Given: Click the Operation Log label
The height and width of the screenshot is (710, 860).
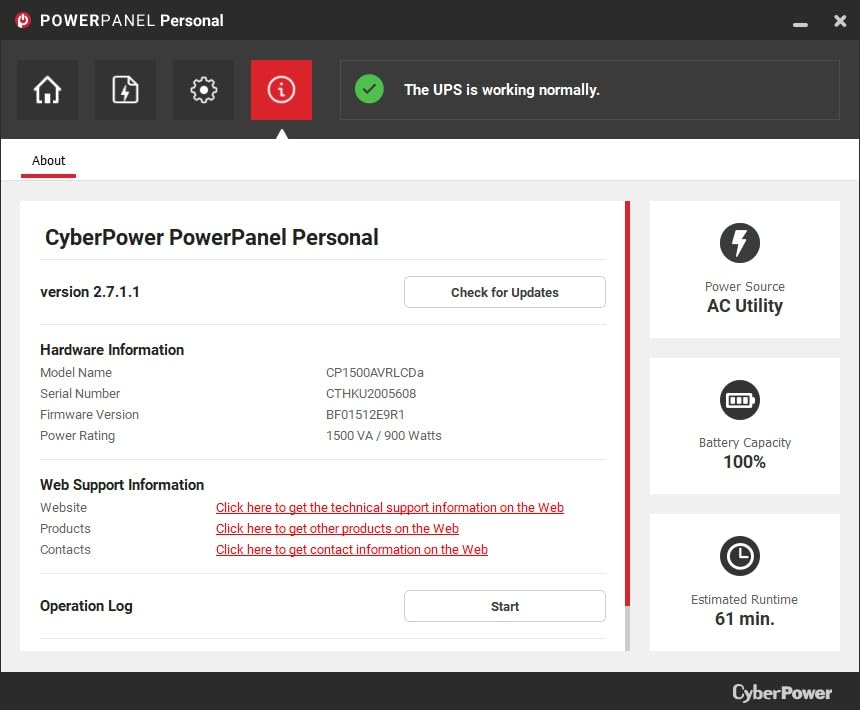Looking at the screenshot, I should point(86,606).
